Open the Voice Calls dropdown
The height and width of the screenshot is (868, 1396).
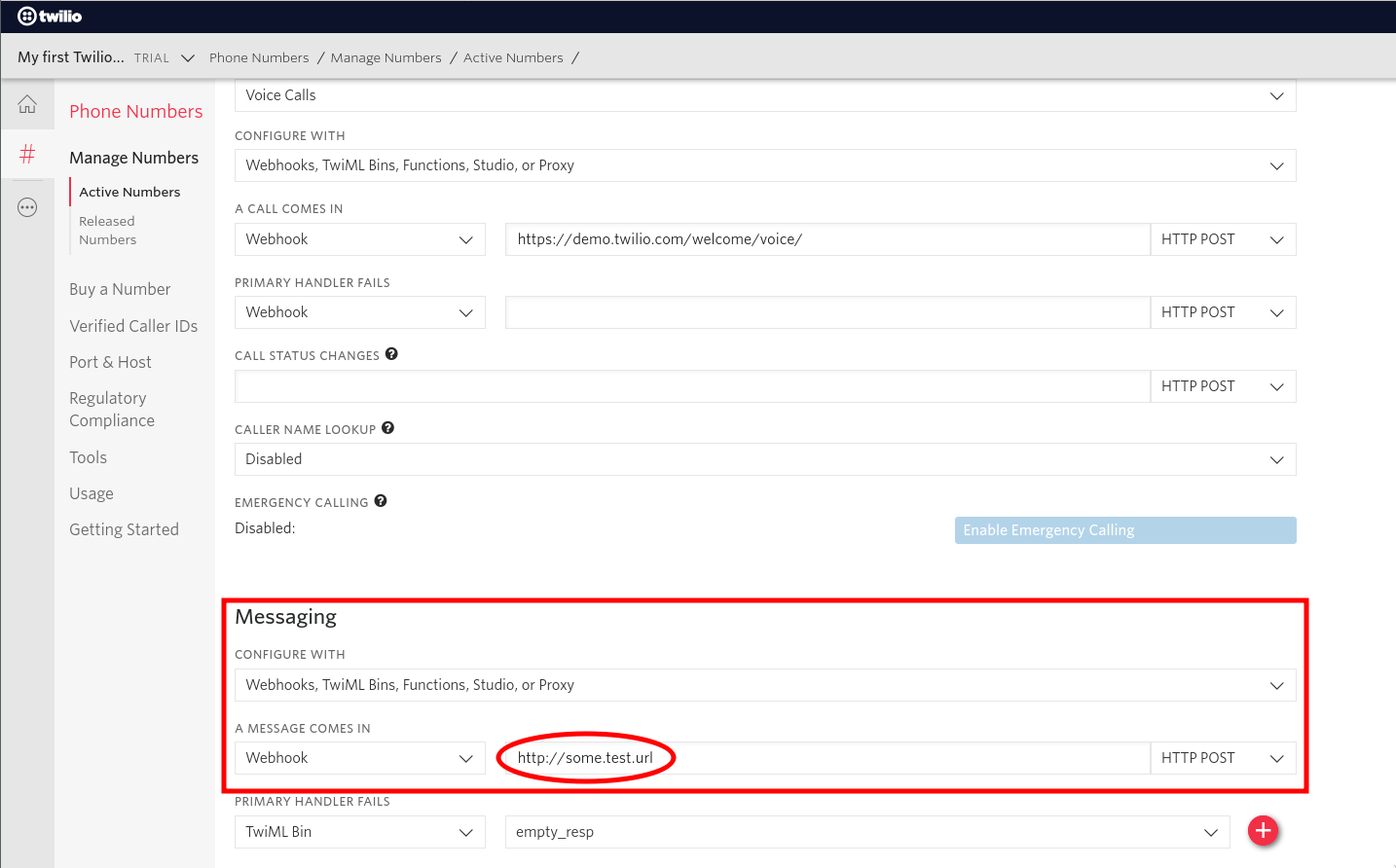765,95
